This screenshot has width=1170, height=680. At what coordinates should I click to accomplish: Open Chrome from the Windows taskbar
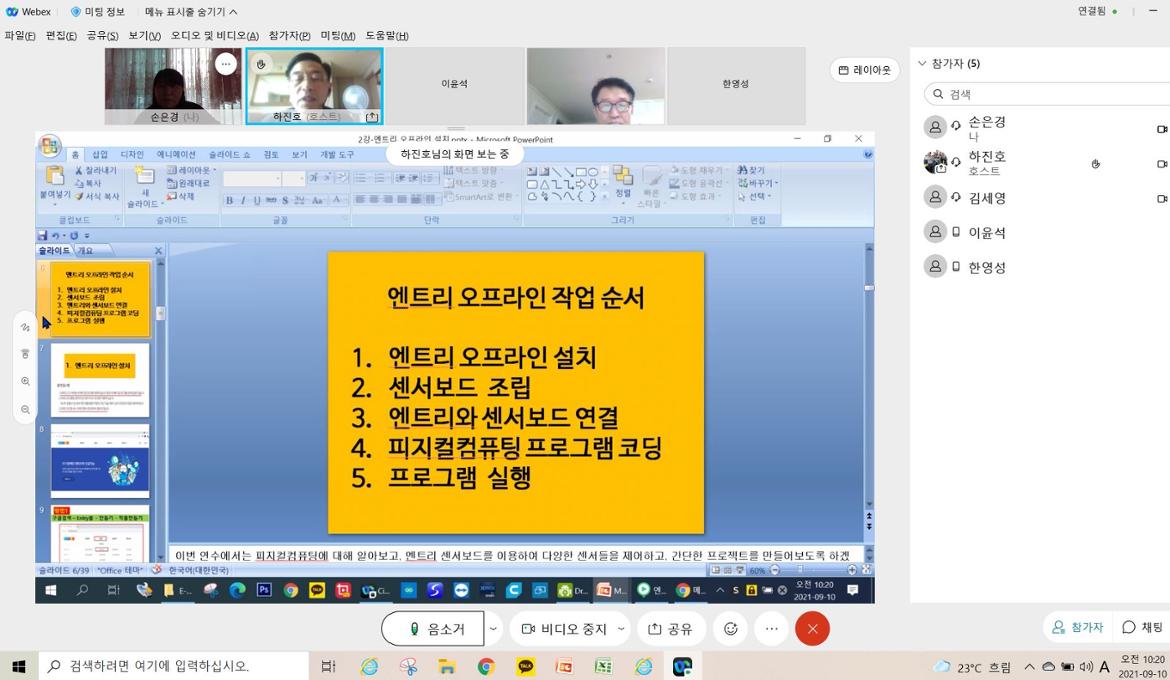pos(486,666)
